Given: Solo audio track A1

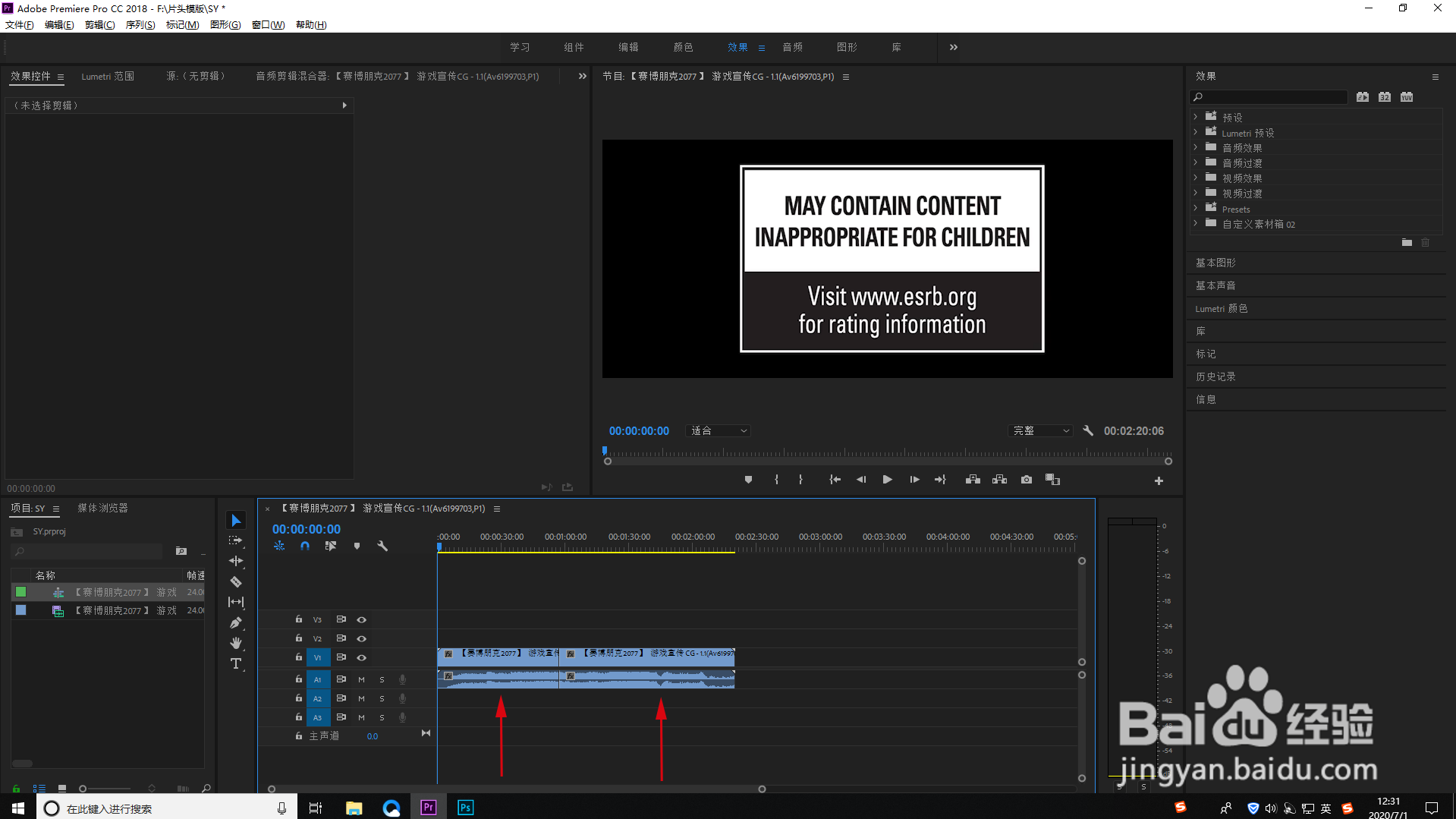Looking at the screenshot, I should point(382,679).
